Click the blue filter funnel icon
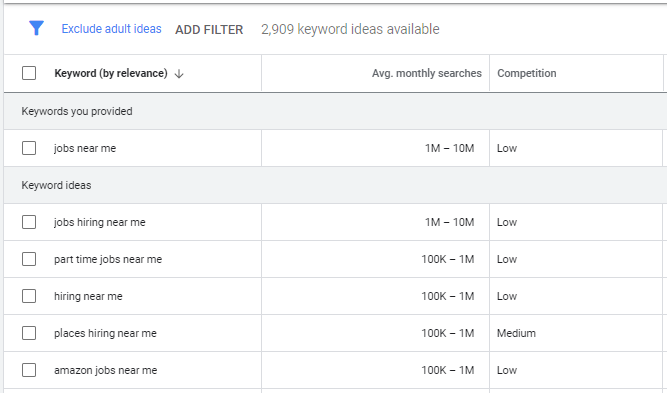The image size is (667, 393). 36,28
